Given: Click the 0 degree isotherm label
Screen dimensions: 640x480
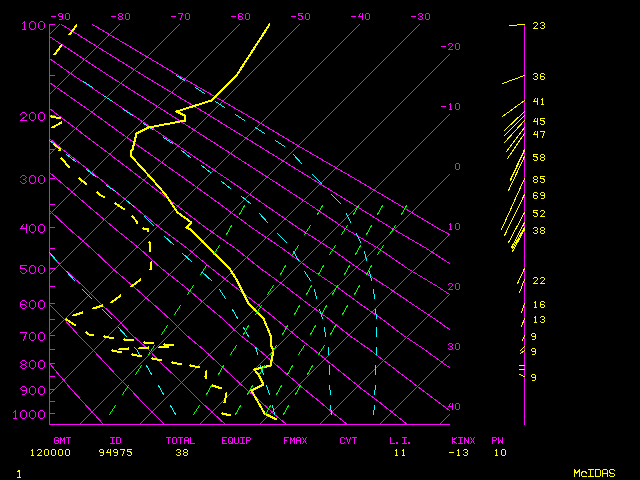Looking at the screenshot, I should coord(457,167).
